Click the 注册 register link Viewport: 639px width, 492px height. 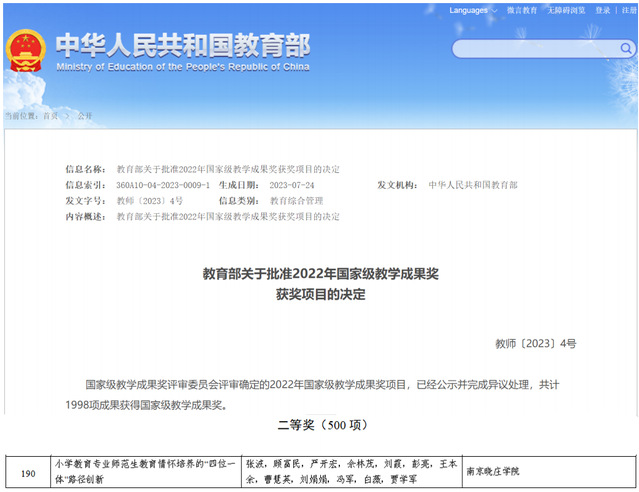[x=629, y=11]
